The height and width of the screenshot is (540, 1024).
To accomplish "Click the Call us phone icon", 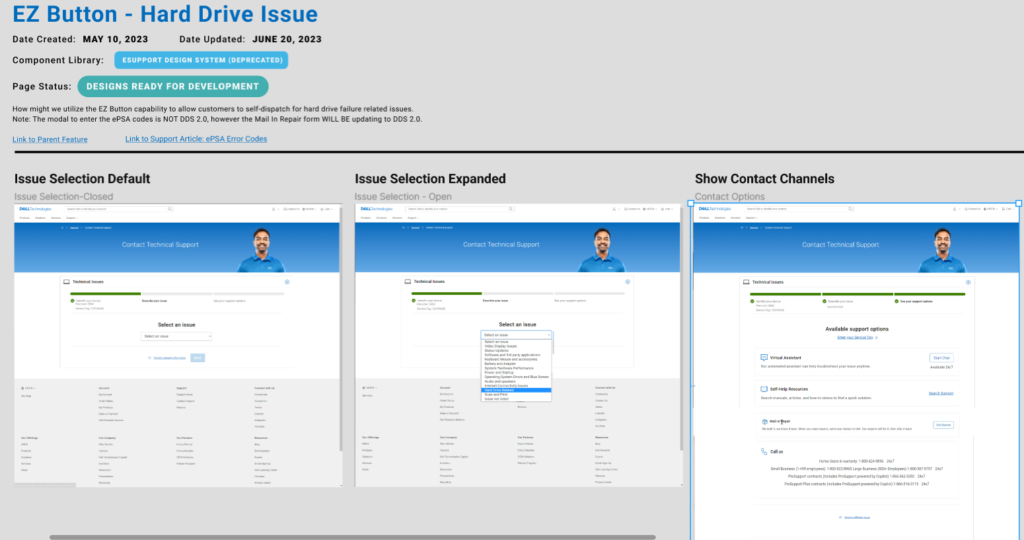I will 764,452.
